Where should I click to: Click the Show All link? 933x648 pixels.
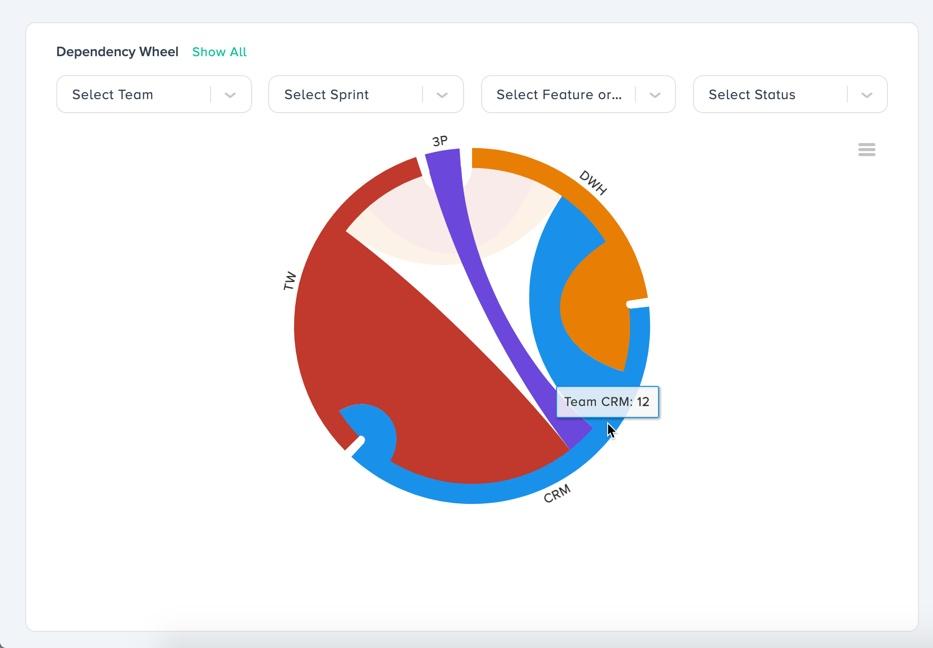click(219, 52)
